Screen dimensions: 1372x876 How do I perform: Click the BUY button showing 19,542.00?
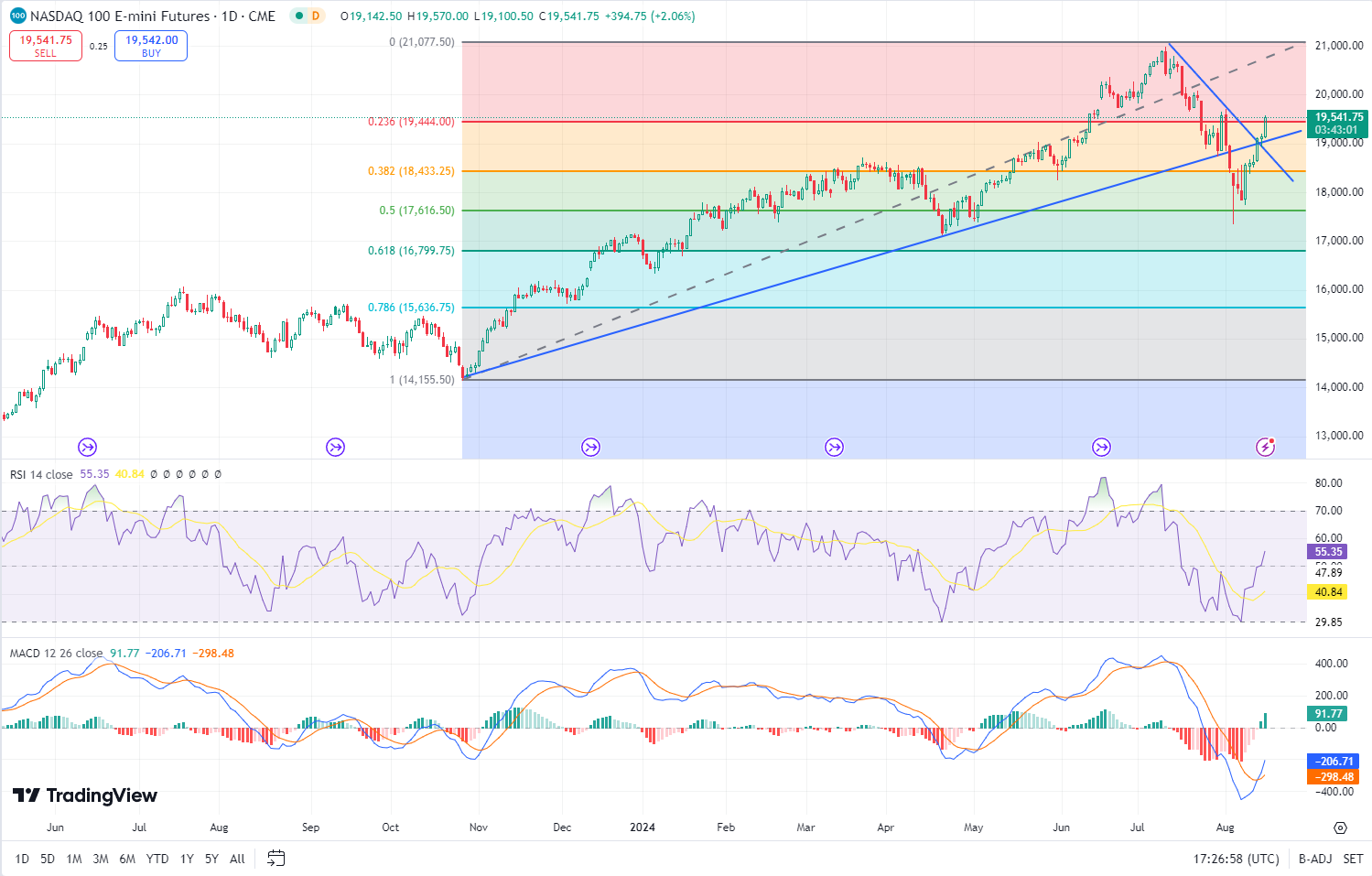tap(150, 44)
